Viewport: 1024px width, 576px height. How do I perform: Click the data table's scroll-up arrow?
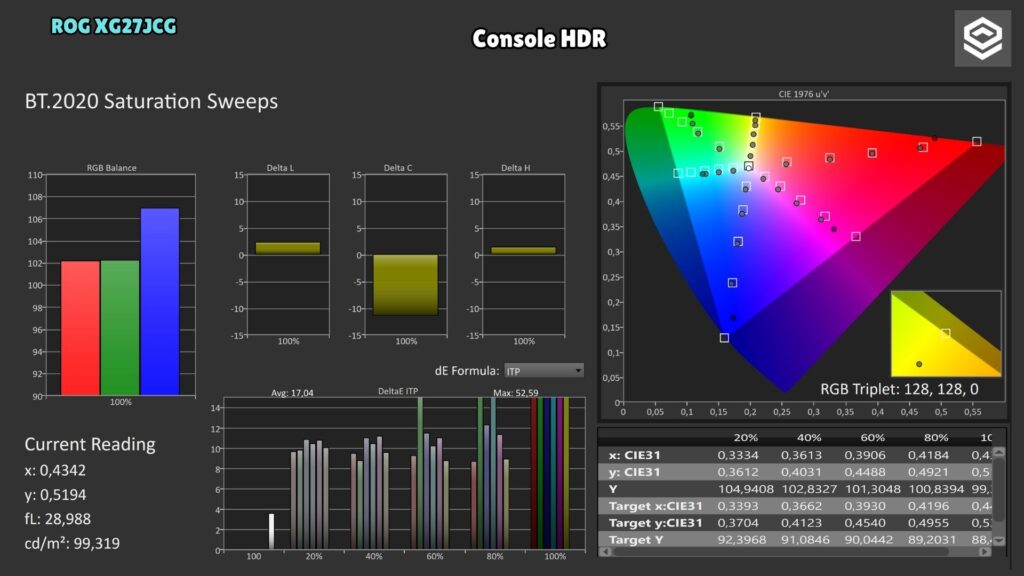[x=999, y=452]
